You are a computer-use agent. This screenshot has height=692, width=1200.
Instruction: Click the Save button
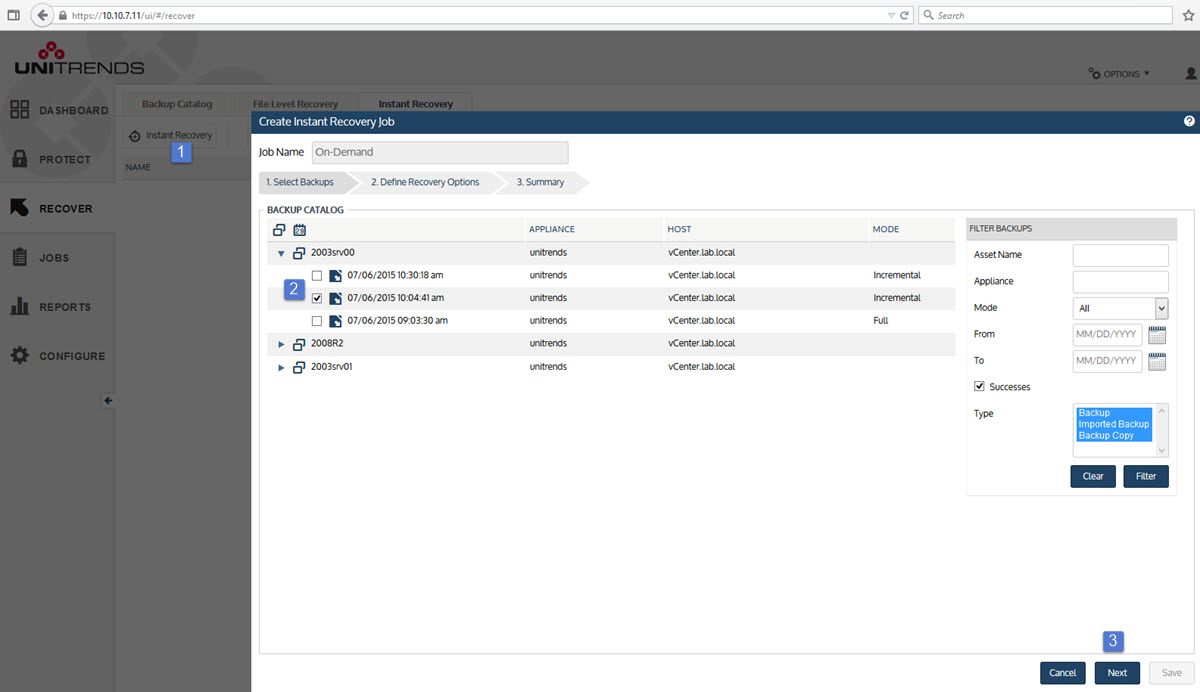click(x=1171, y=673)
